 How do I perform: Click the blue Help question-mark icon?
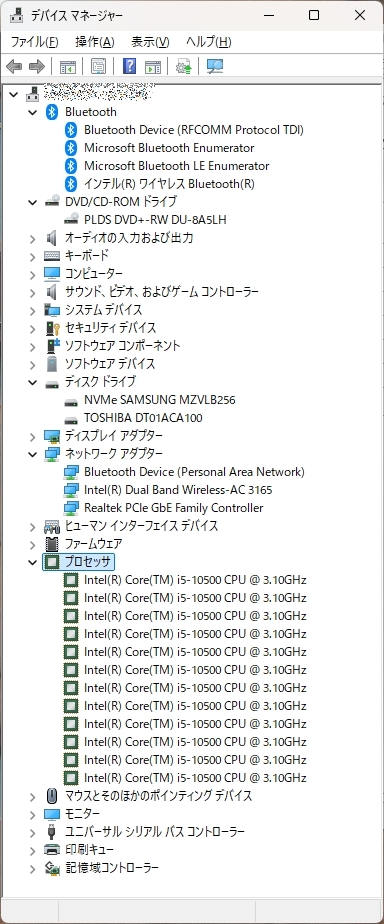pyautogui.click(x=130, y=67)
